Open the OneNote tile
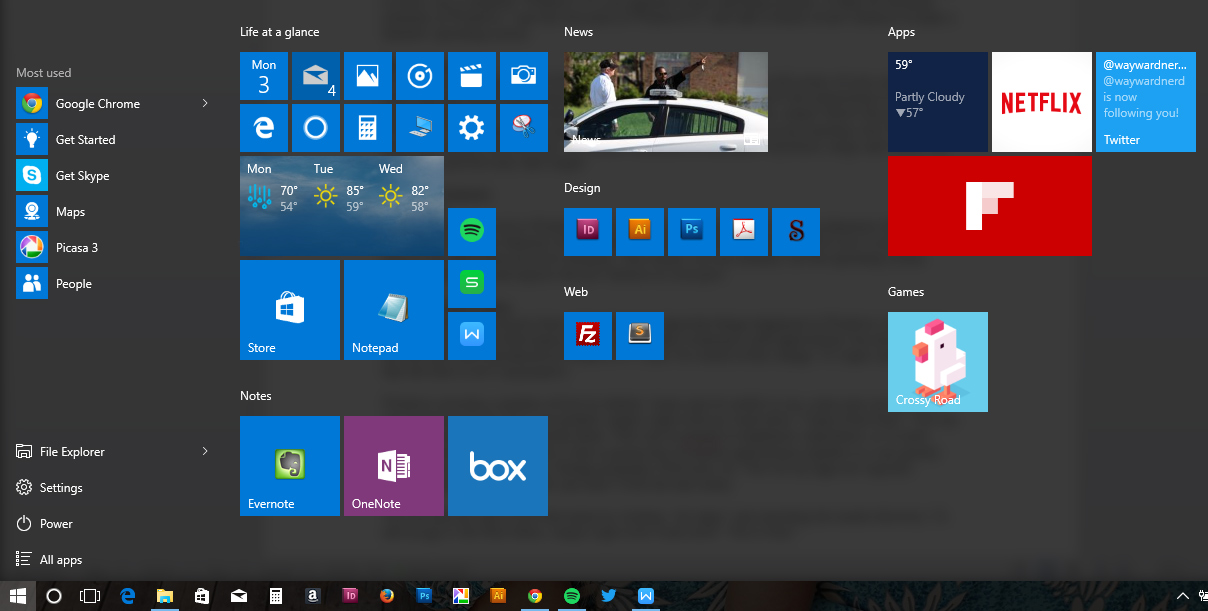Screen dimensions: 1208x611 click(394, 466)
